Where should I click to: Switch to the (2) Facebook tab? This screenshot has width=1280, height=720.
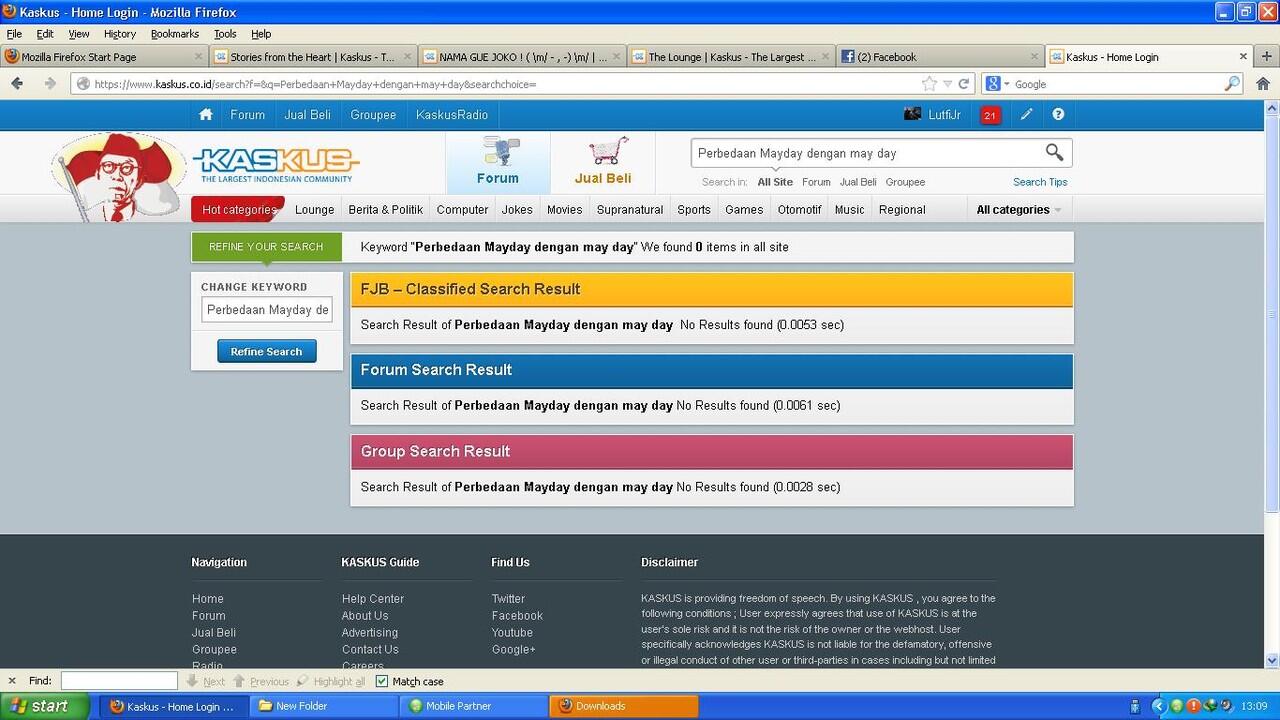click(940, 57)
